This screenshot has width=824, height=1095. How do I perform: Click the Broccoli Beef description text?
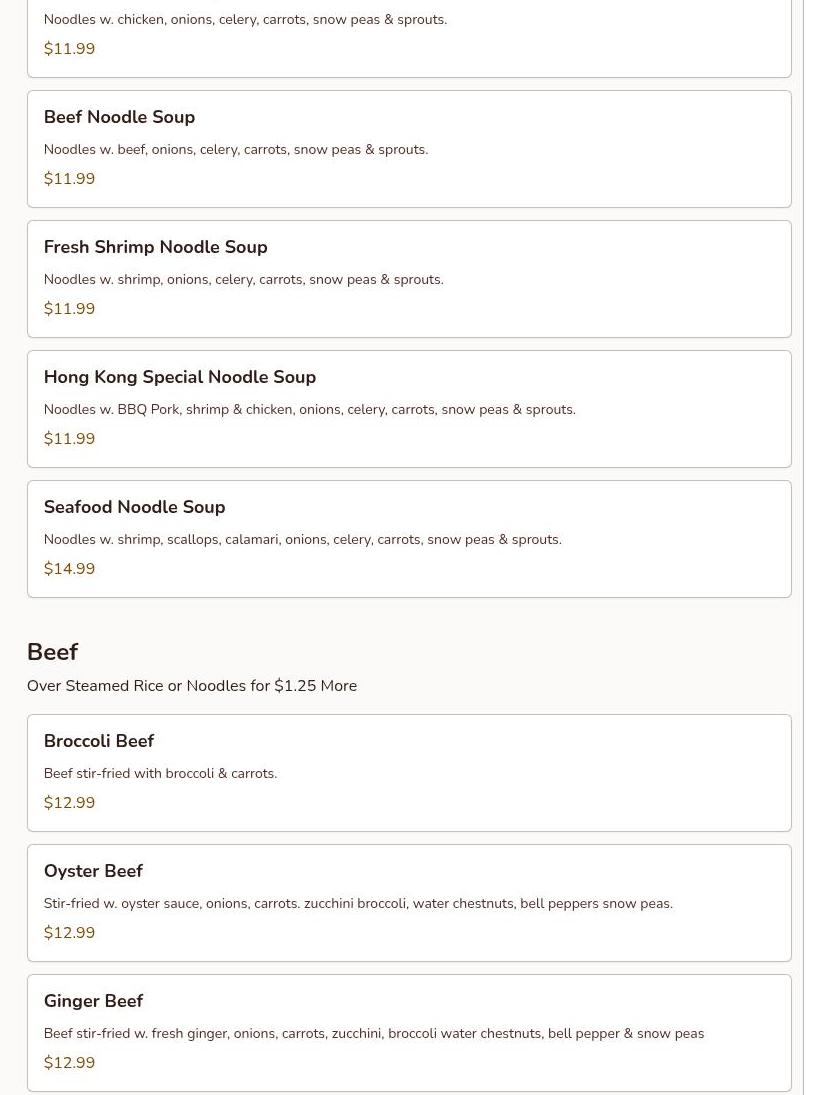(160, 774)
